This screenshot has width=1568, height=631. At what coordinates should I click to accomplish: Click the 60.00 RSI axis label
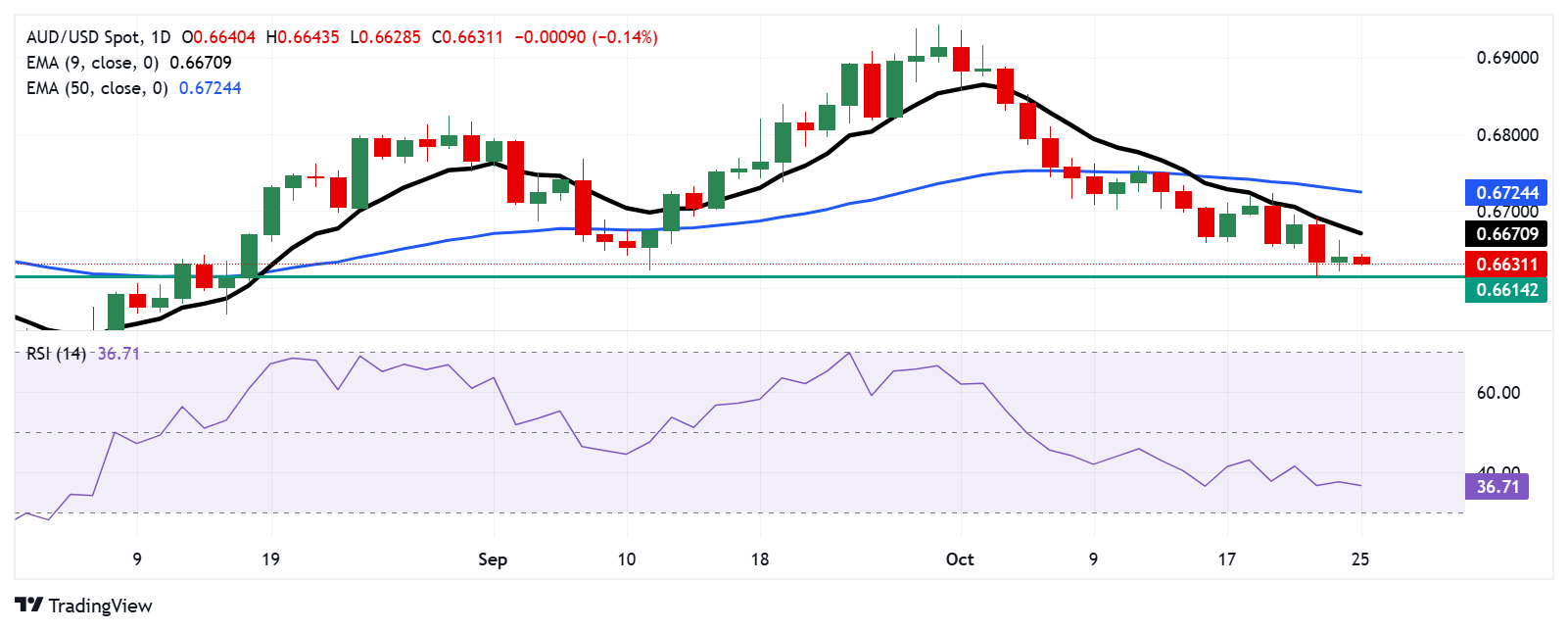(x=1498, y=393)
